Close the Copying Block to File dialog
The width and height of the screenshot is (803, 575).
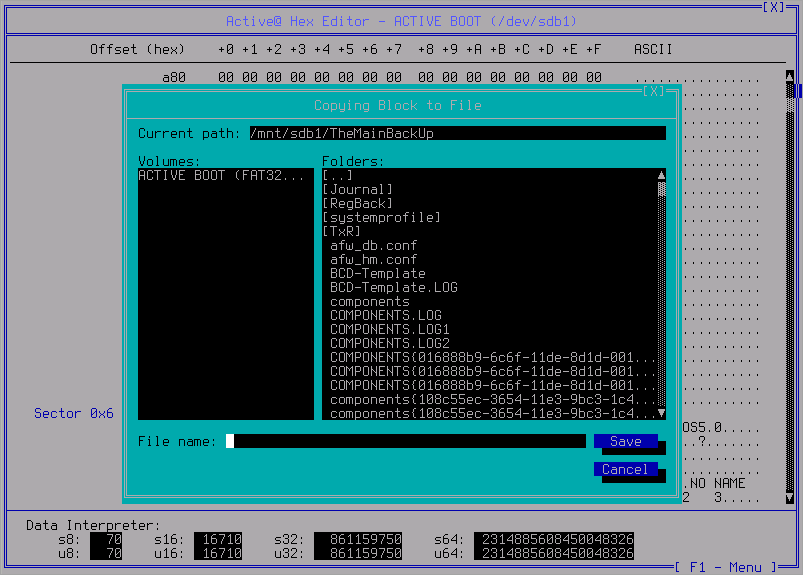click(x=654, y=91)
